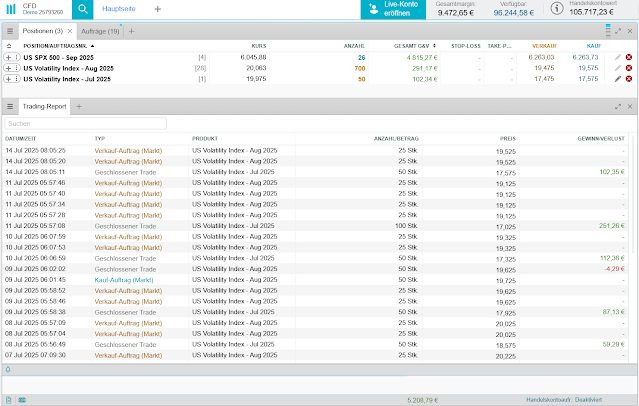Close the Volatility Jul 2025 position with red X
The image size is (639, 406).
click(x=629, y=79)
